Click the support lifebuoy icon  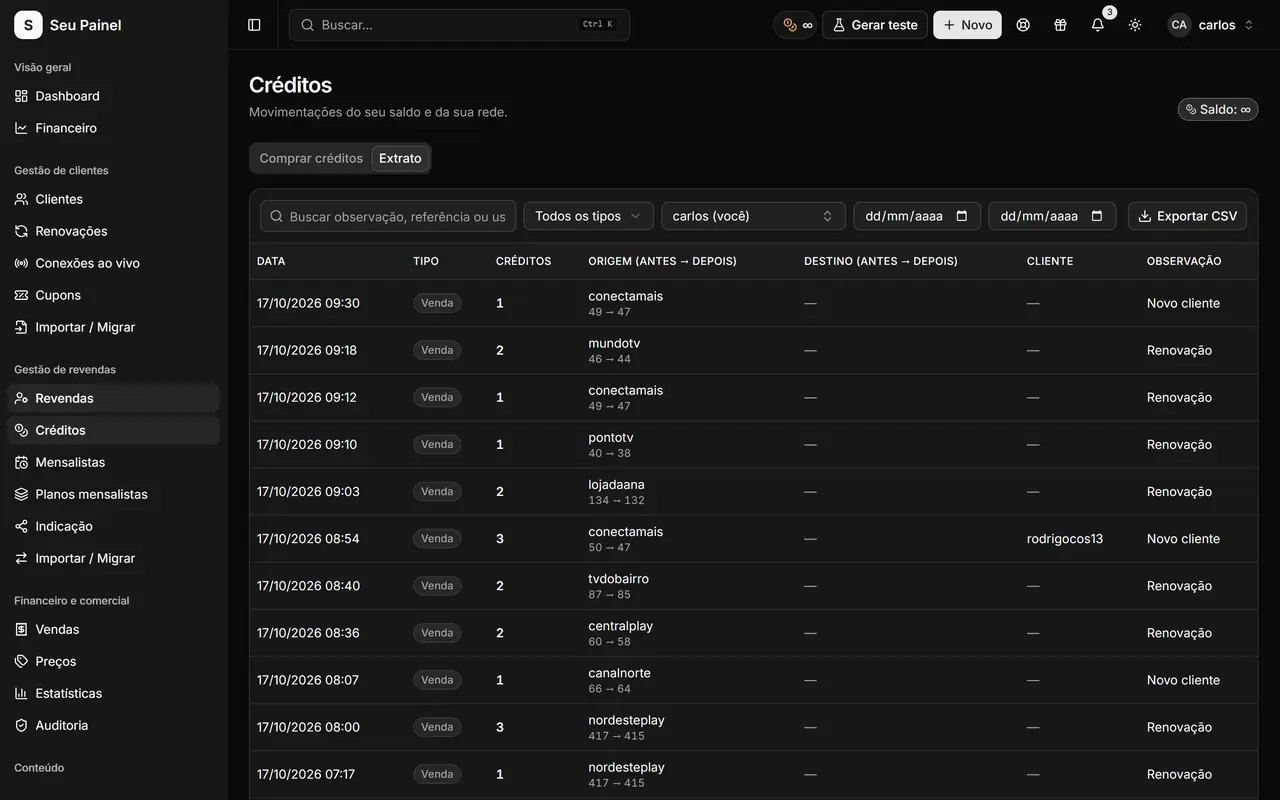click(x=1023, y=25)
